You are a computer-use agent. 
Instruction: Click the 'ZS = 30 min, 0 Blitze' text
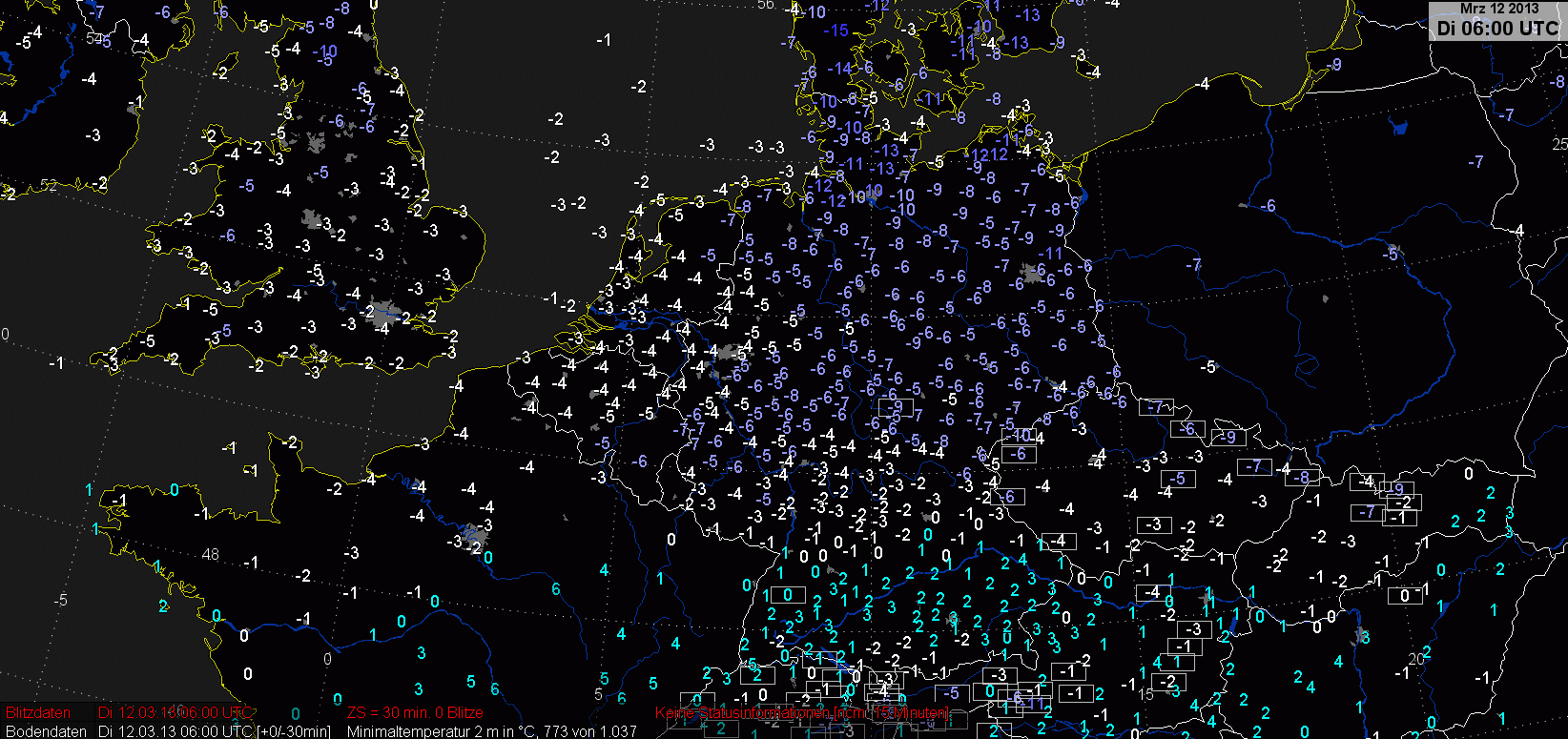415,713
